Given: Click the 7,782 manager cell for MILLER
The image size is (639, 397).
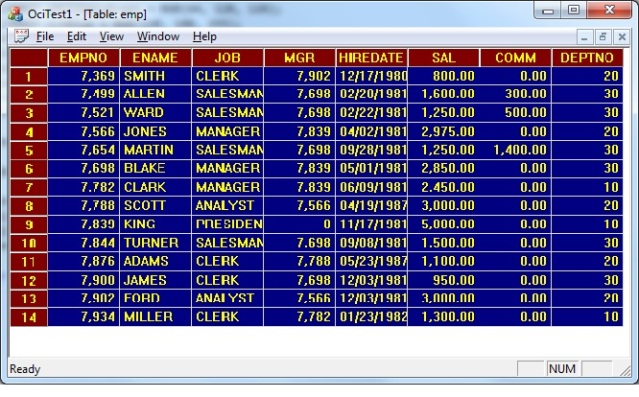Looking at the screenshot, I should click(300, 317).
